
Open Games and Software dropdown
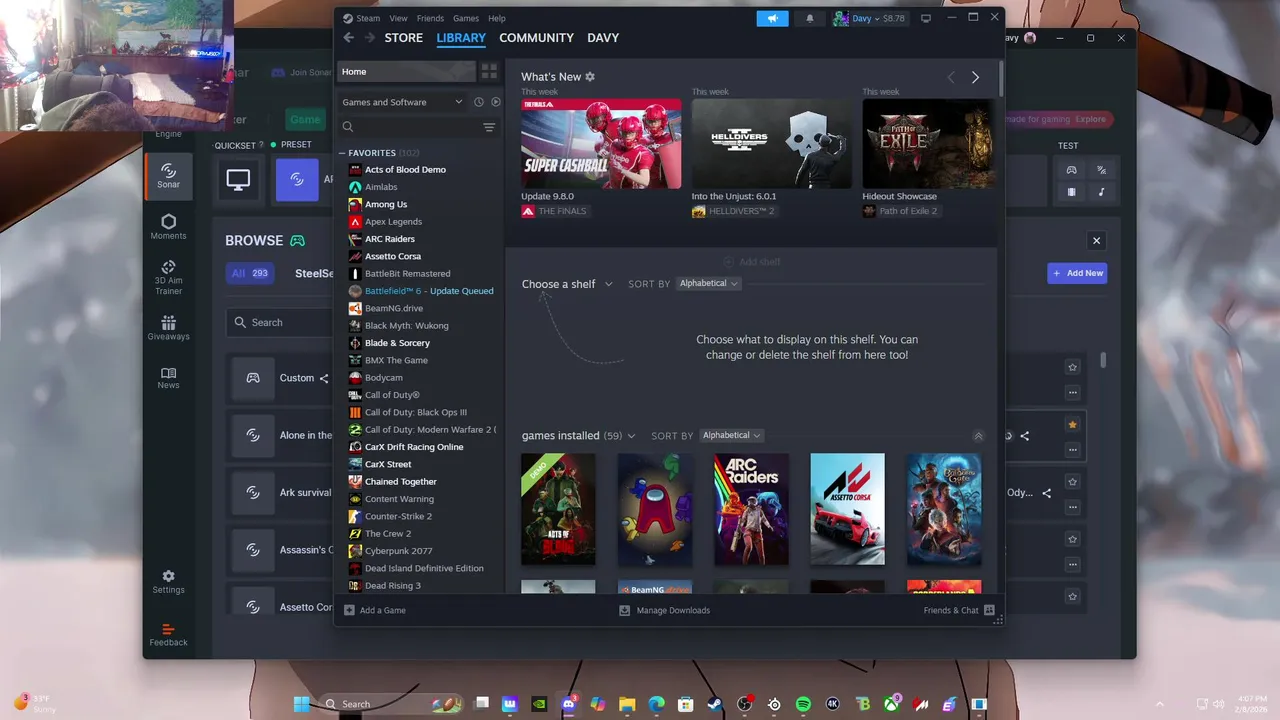click(402, 102)
